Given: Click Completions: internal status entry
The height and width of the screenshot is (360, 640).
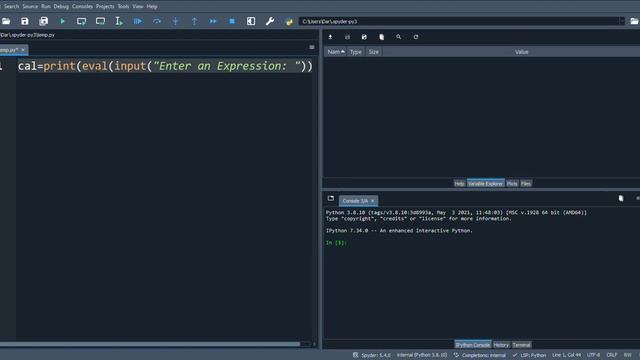Looking at the screenshot, I should pos(480,355).
